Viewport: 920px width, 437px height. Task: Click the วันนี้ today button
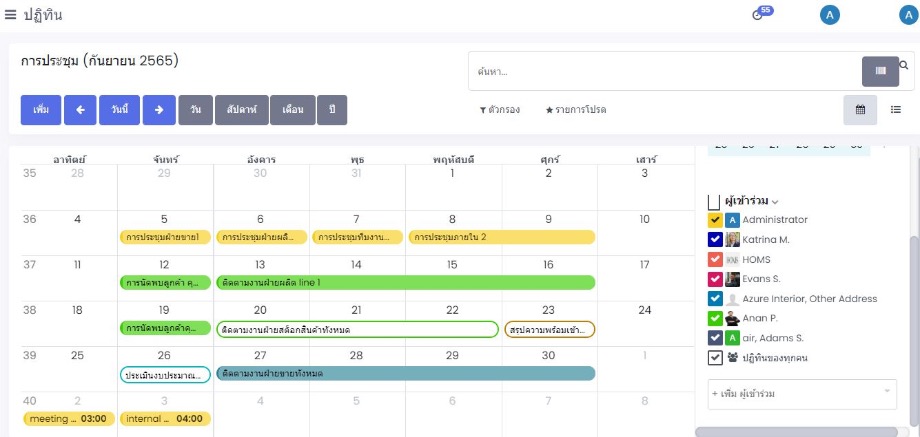pyautogui.click(x=119, y=110)
